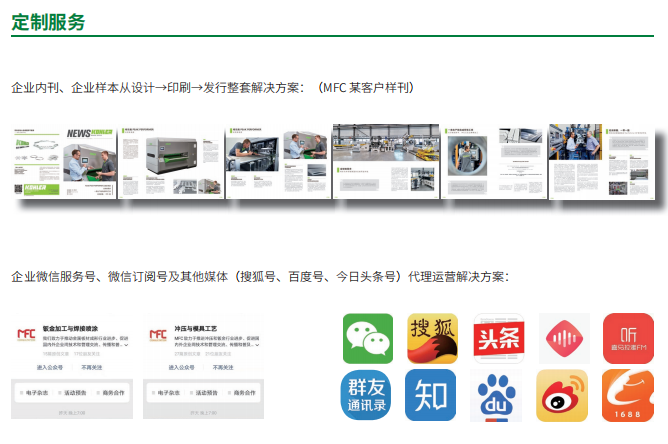The height and width of the screenshot is (444, 668).
Task: Click the green WeChat icon
Action: (368, 338)
